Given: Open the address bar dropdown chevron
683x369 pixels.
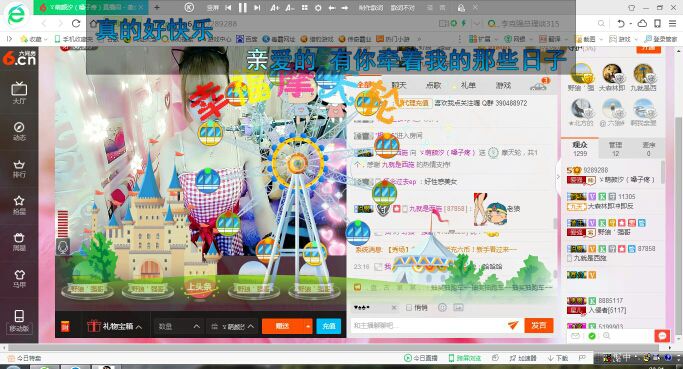Looking at the screenshot, I should point(477,23).
